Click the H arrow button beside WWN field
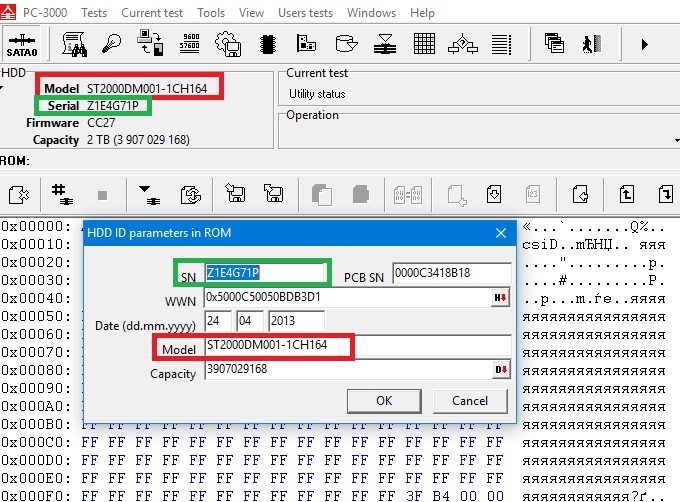 [x=500, y=297]
